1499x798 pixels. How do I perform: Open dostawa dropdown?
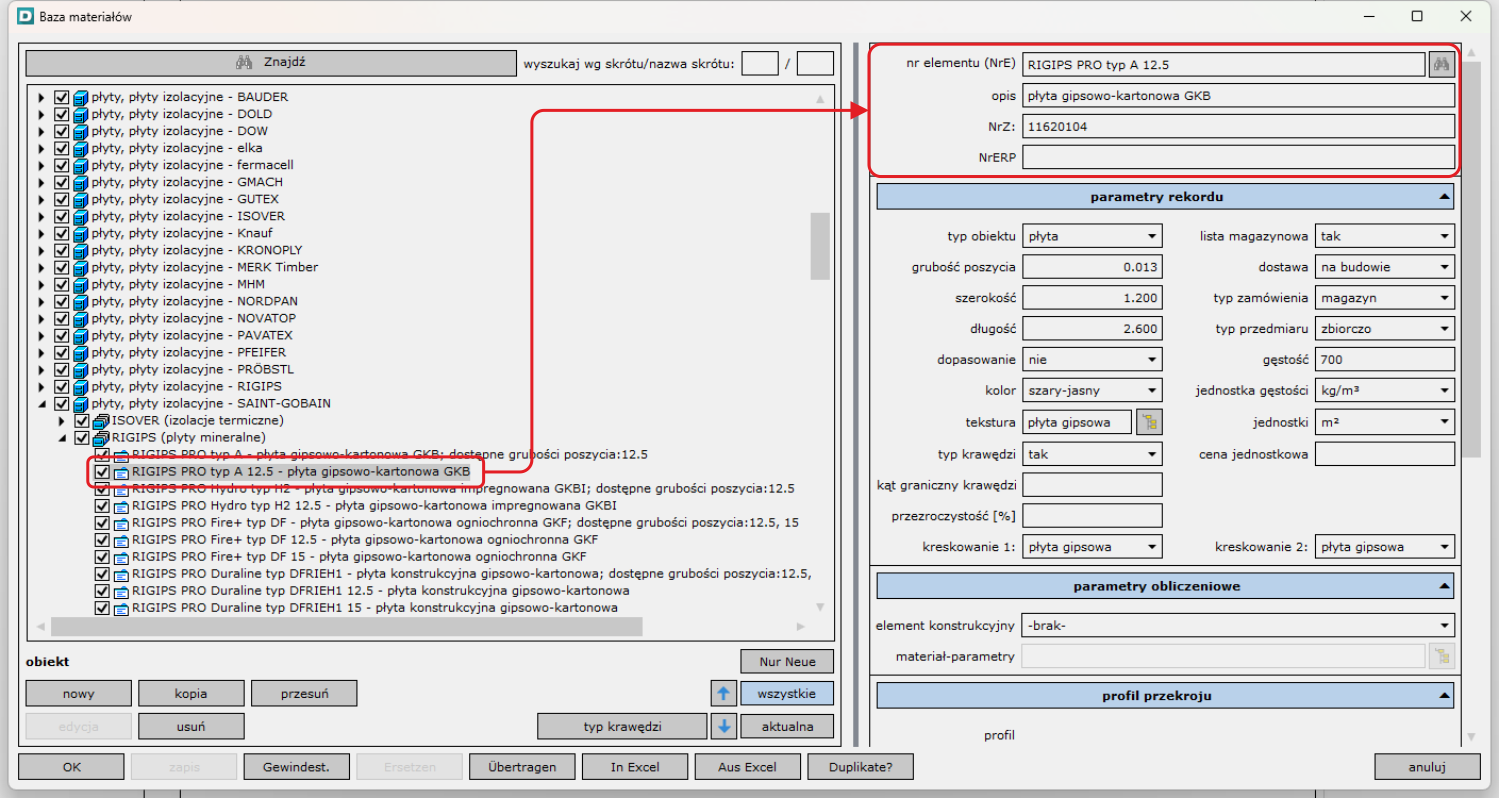pos(1385,268)
